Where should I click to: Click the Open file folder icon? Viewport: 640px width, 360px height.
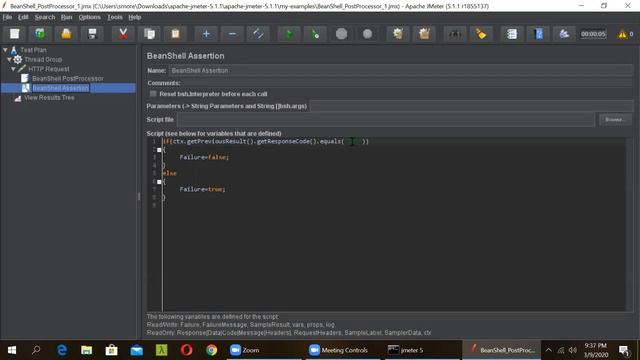click(66, 34)
